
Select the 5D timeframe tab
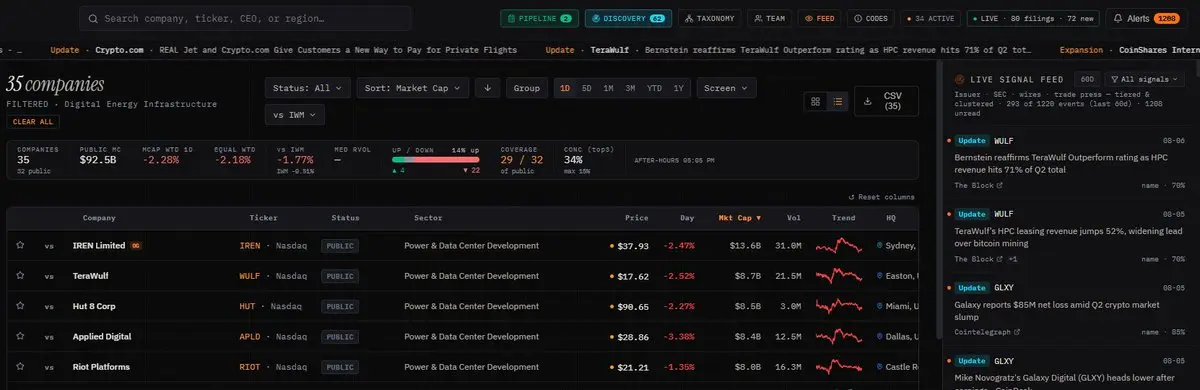(587, 88)
